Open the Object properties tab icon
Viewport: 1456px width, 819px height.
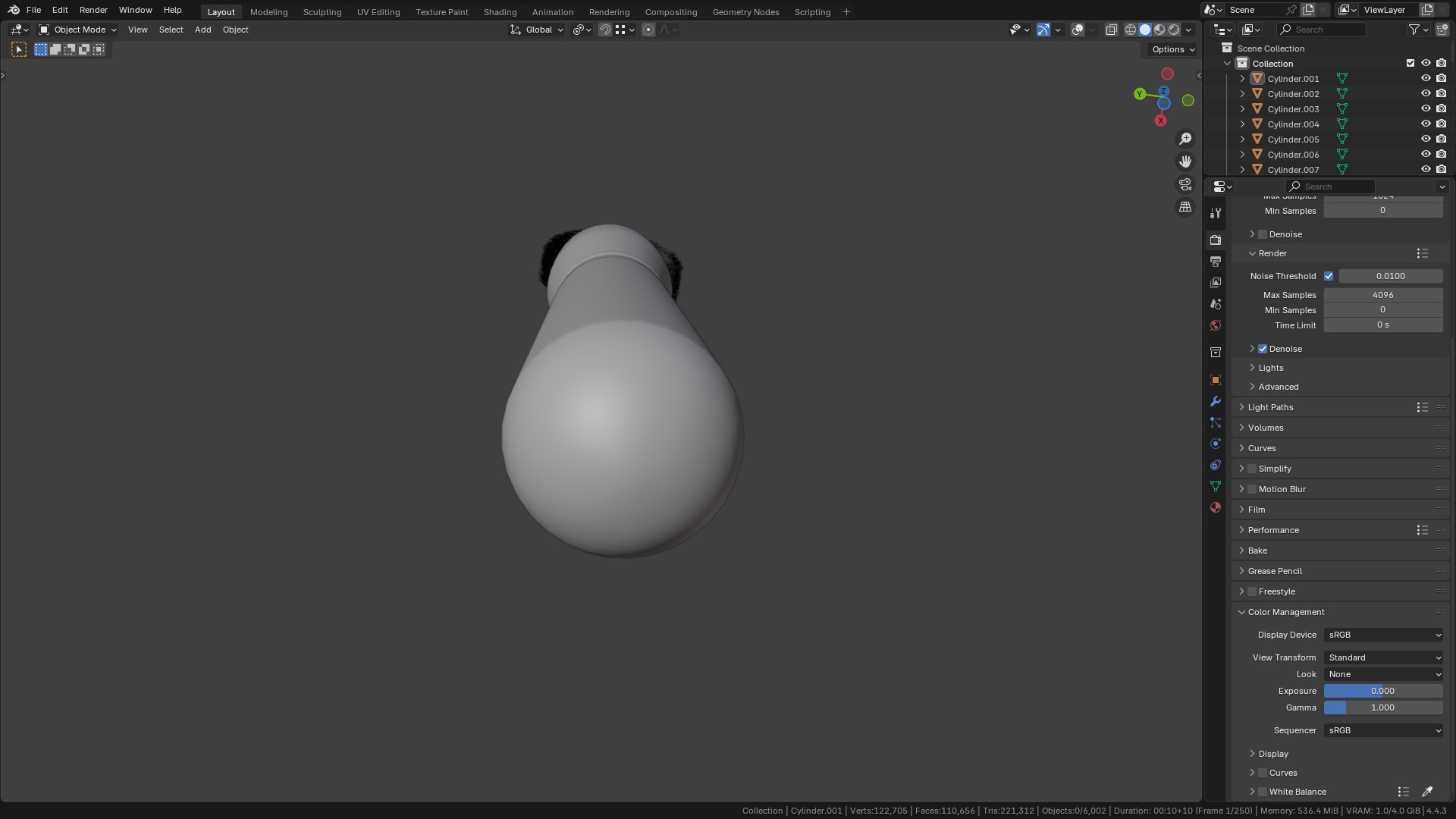[1216, 380]
